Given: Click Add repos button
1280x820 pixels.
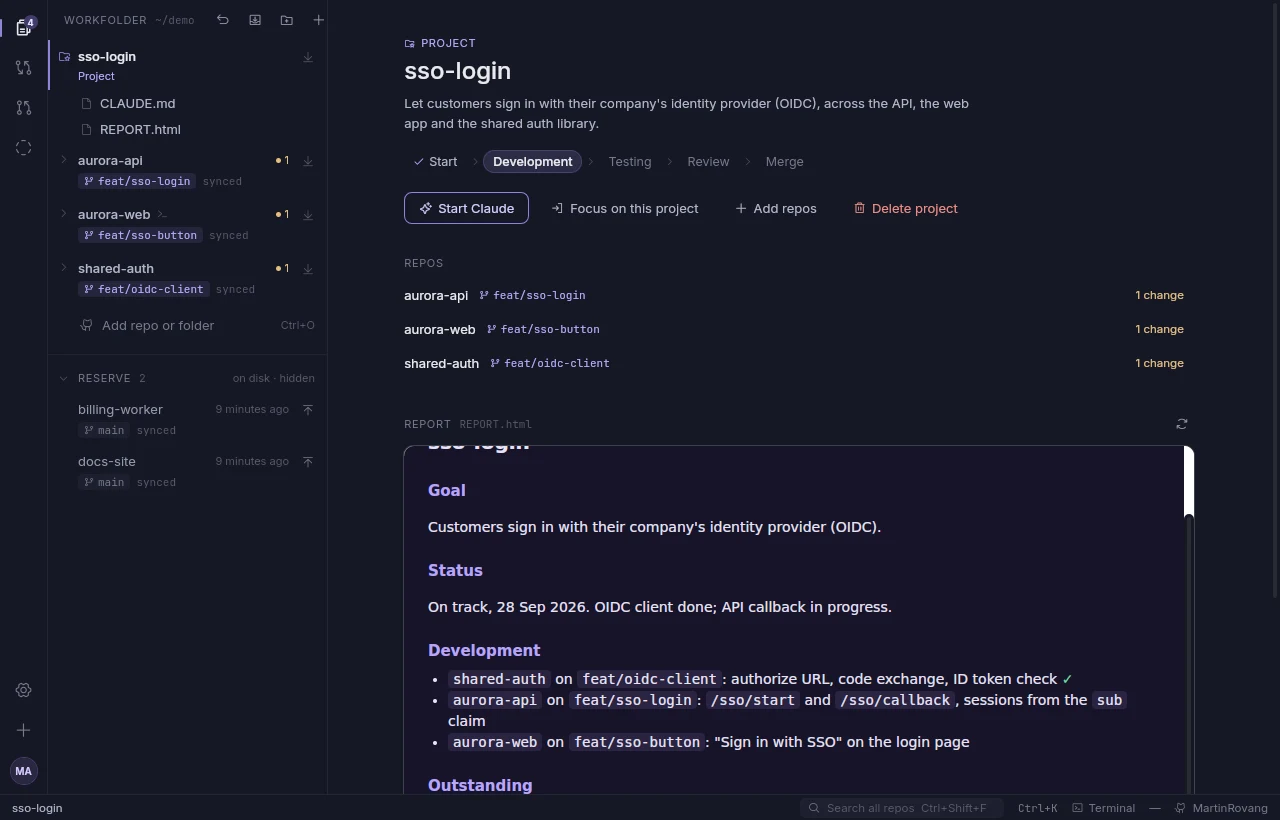Looking at the screenshot, I should pyautogui.click(x=776, y=208).
